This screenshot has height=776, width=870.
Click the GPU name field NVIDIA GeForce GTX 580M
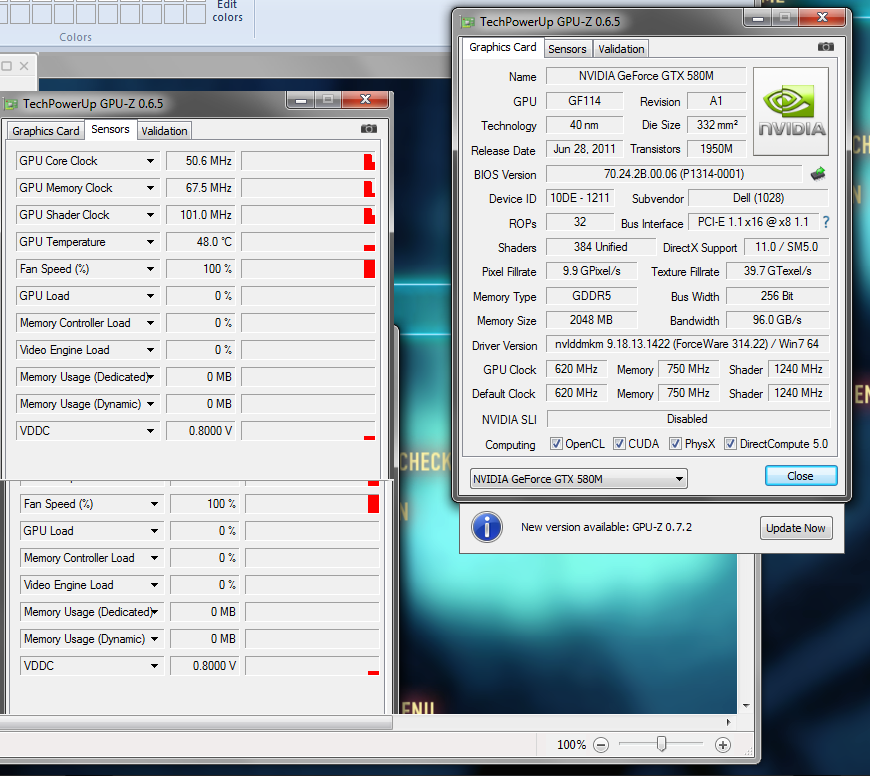coord(646,76)
